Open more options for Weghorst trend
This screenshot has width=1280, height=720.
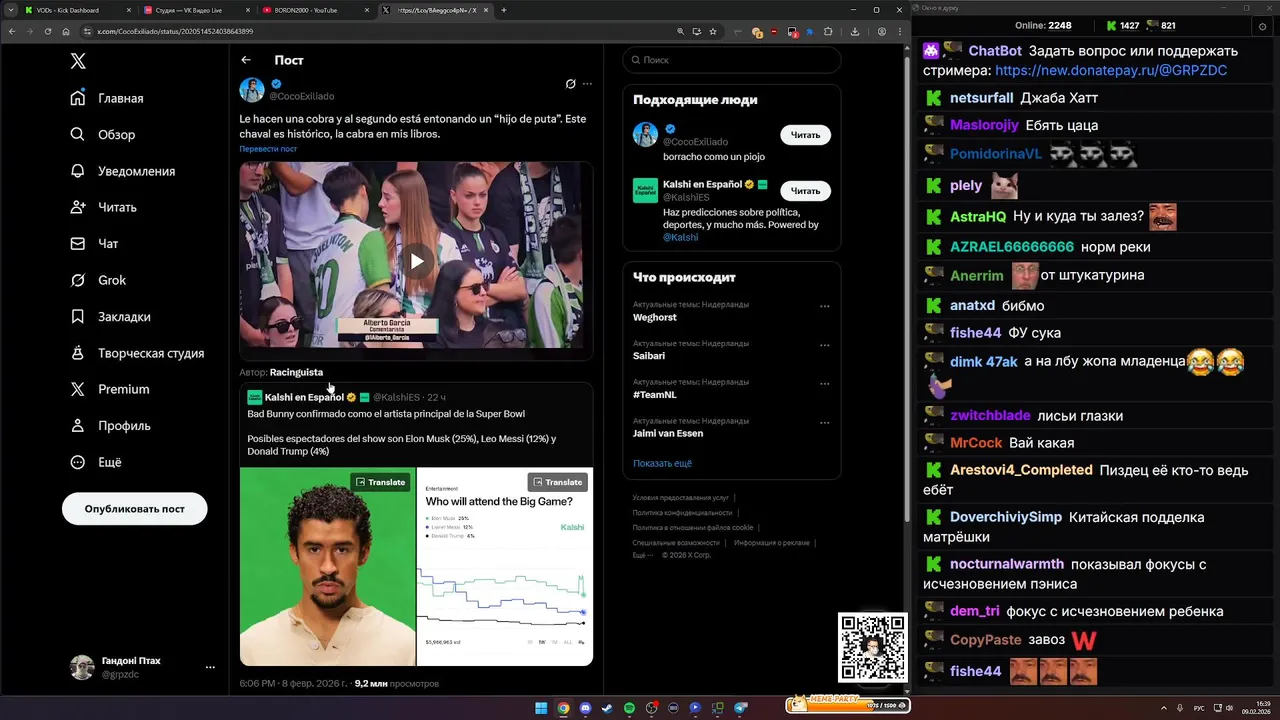click(x=824, y=307)
